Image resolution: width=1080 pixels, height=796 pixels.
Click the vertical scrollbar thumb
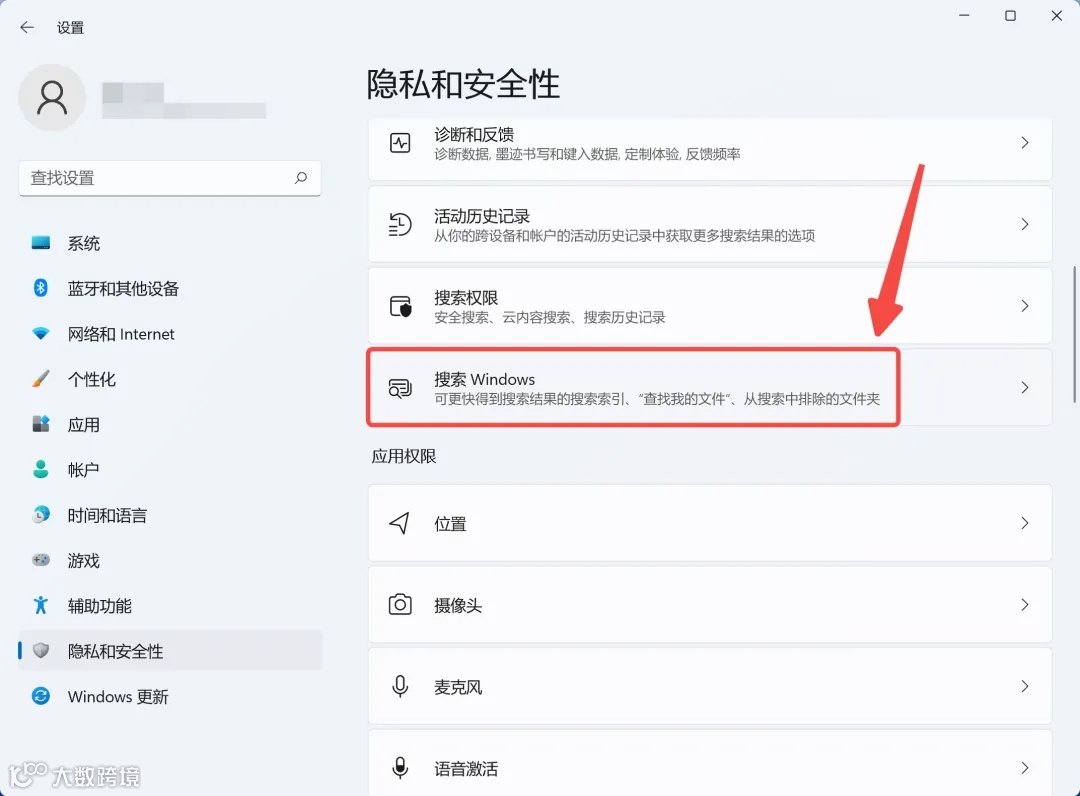click(1074, 334)
